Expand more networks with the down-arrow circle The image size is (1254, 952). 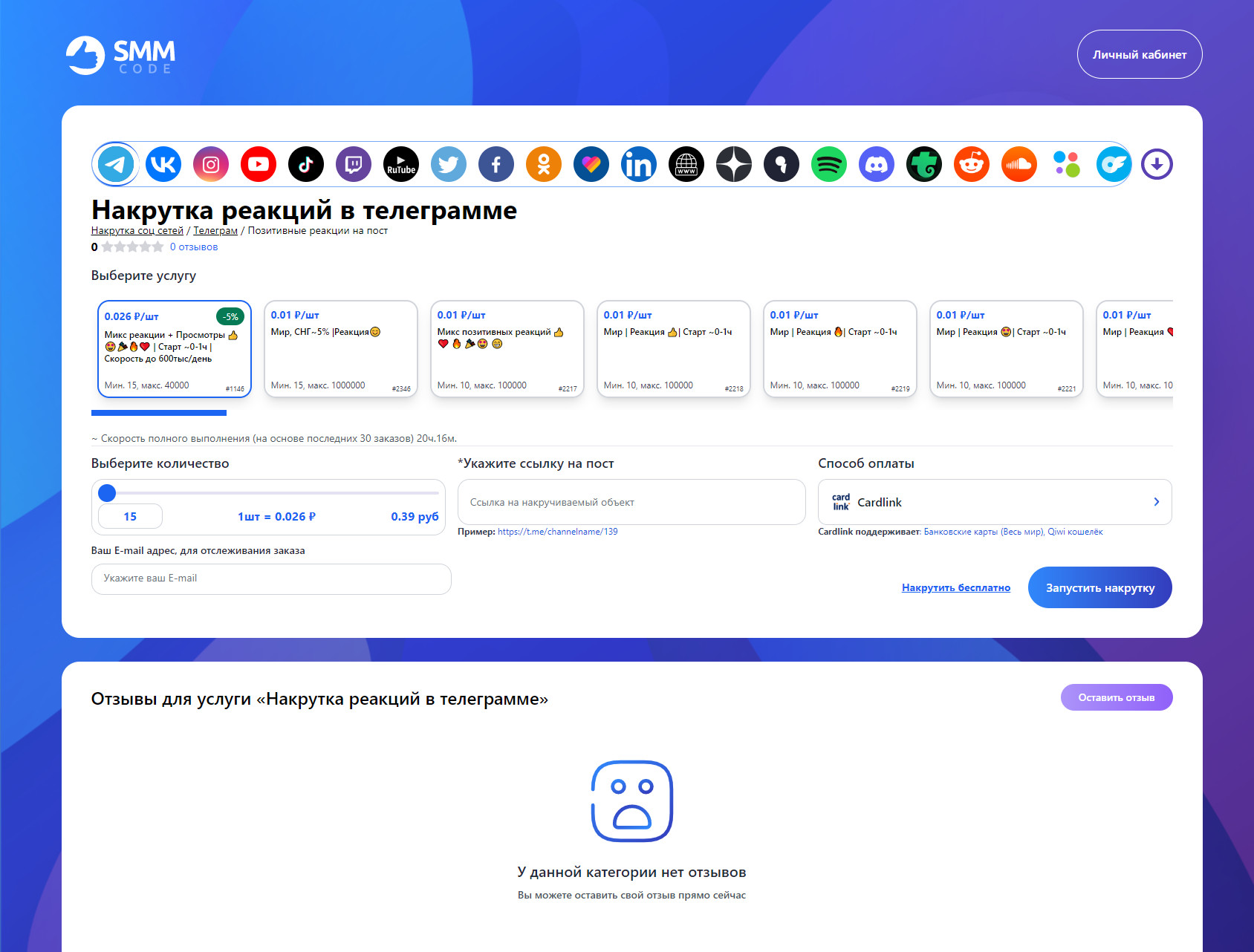click(1157, 164)
